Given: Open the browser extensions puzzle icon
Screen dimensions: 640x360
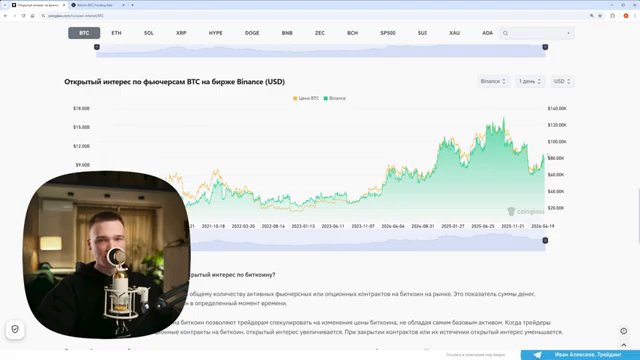Looking at the screenshot, I should pyautogui.click(x=613, y=16).
